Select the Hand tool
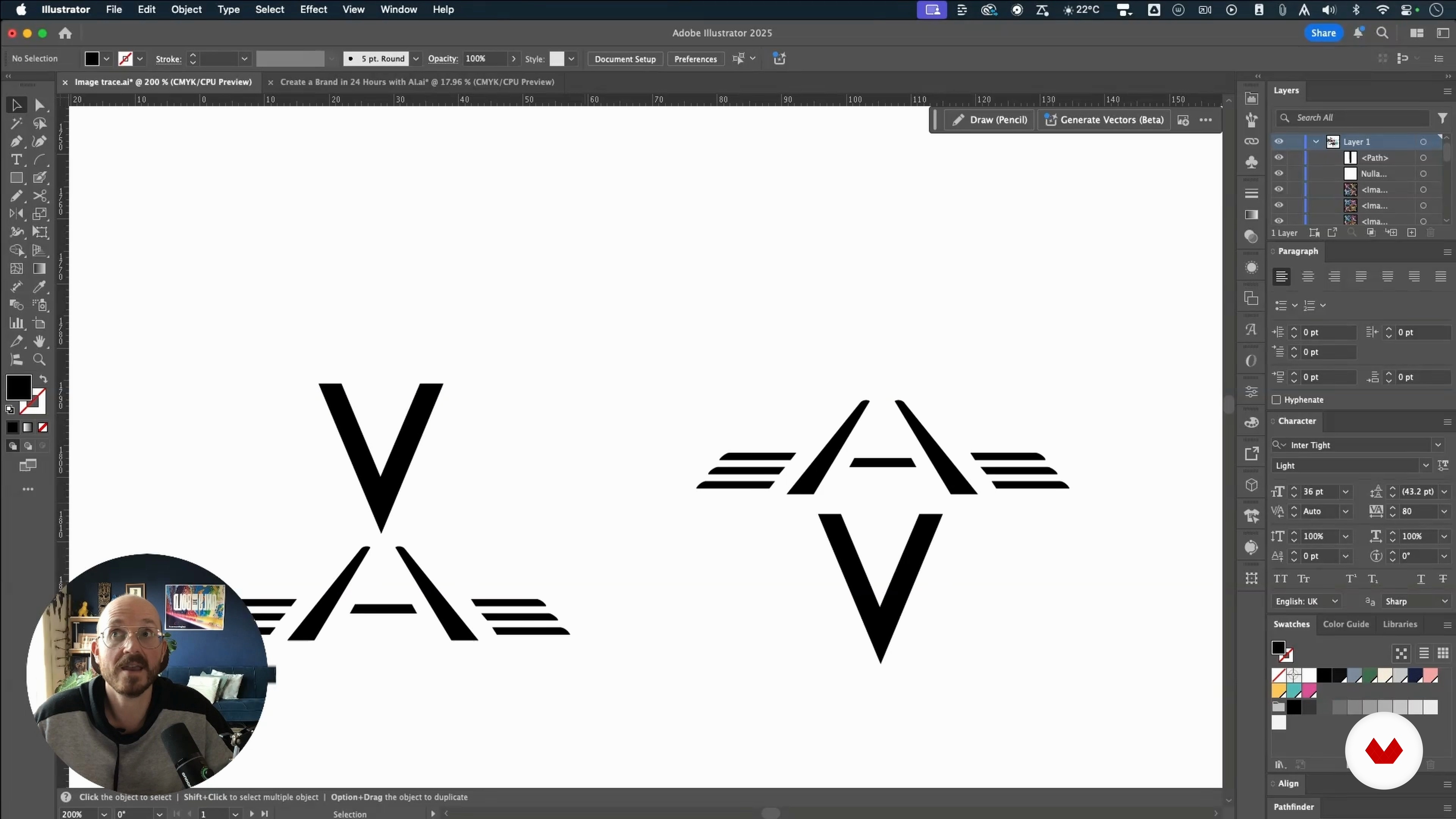 (39, 341)
